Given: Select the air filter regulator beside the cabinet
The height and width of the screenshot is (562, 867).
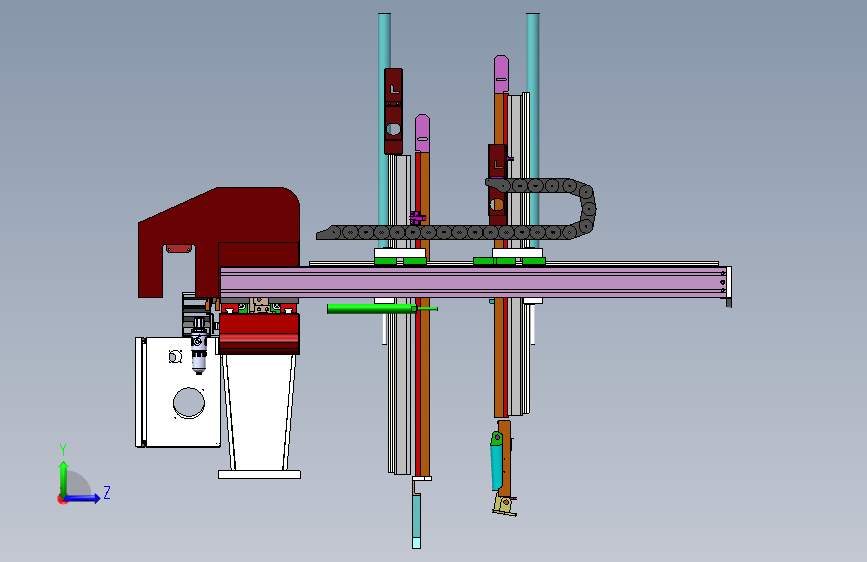Looking at the screenshot, I should (199, 347).
